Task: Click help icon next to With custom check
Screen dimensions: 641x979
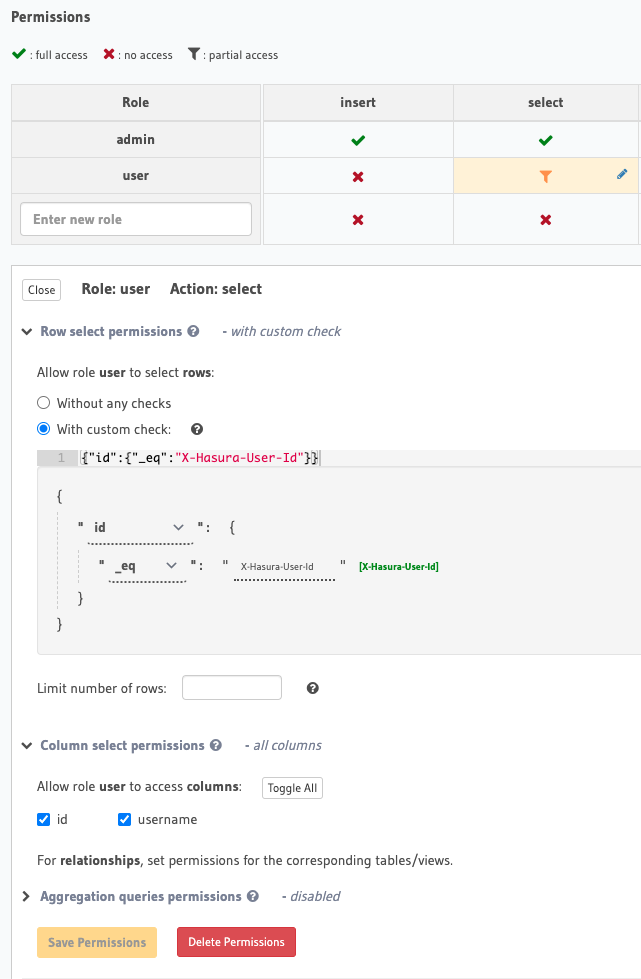Action: click(x=197, y=429)
